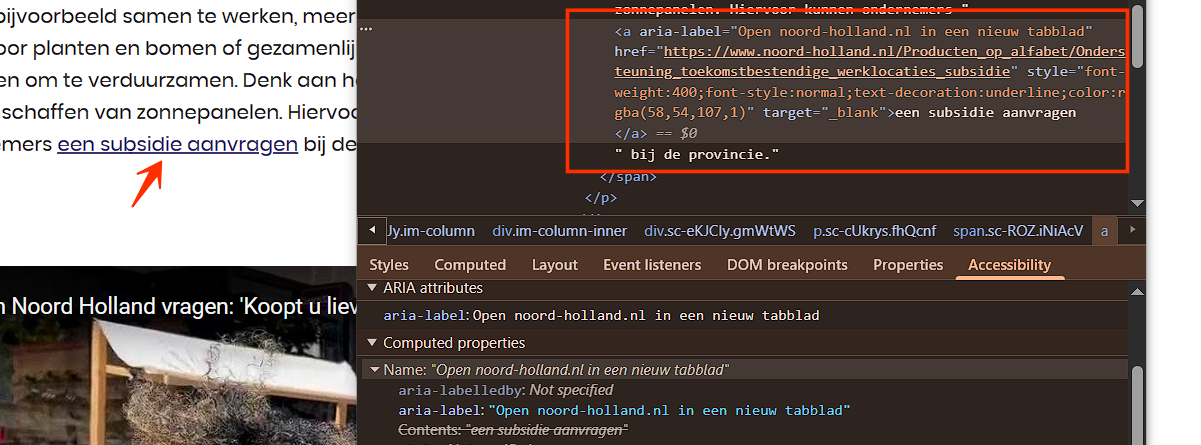Click the Accessibility pane vertical scrollbar
The width and height of the screenshot is (1201, 445).
pyautogui.click(x=1137, y=400)
